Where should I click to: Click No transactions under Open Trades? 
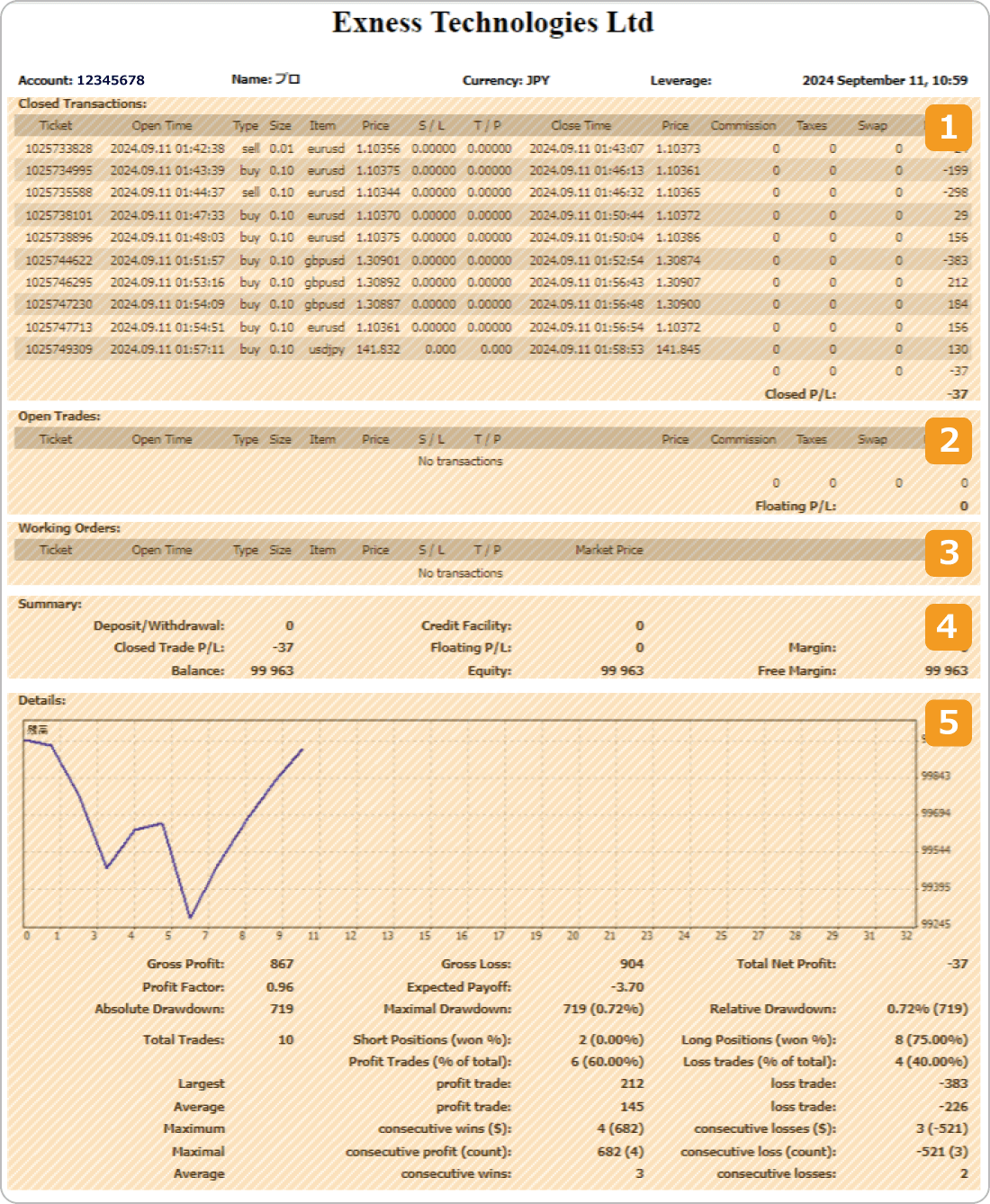(460, 462)
